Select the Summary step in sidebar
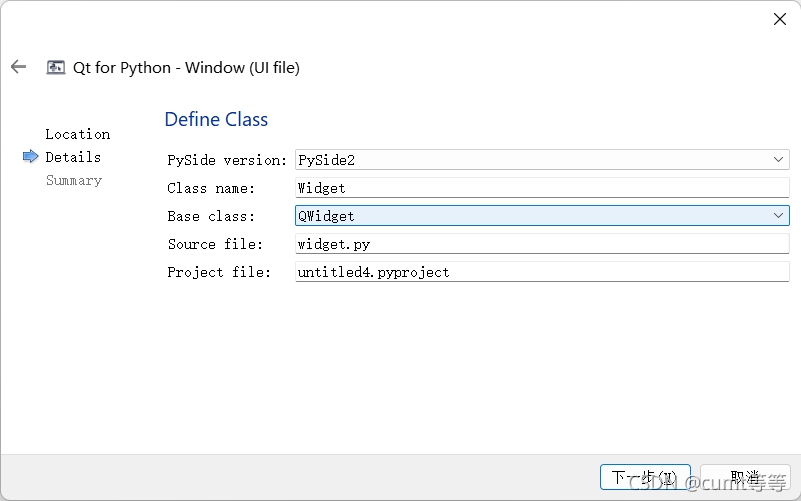This screenshot has width=801, height=501. (x=74, y=180)
